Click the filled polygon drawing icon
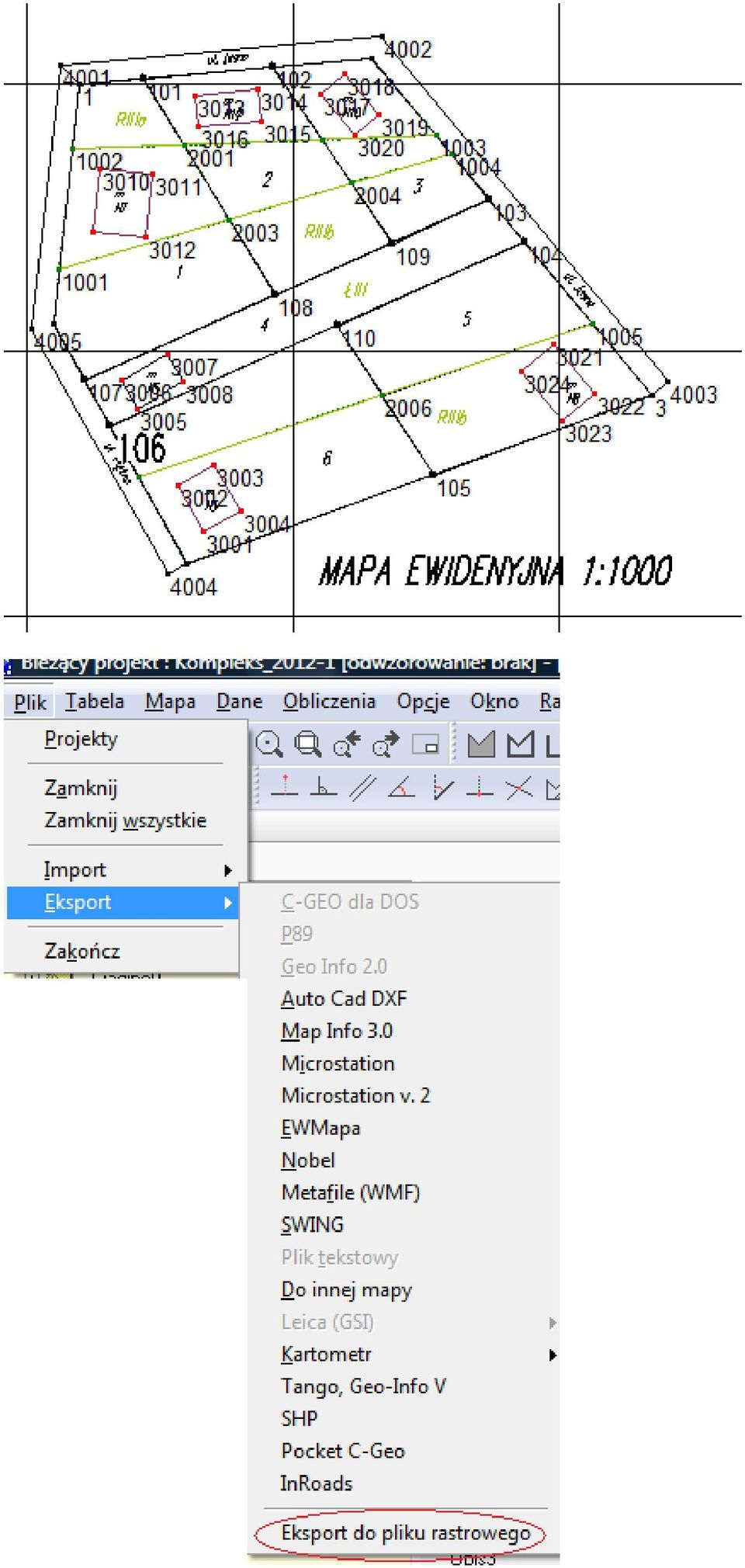Screen dimensions: 745x1568 (x=481, y=744)
